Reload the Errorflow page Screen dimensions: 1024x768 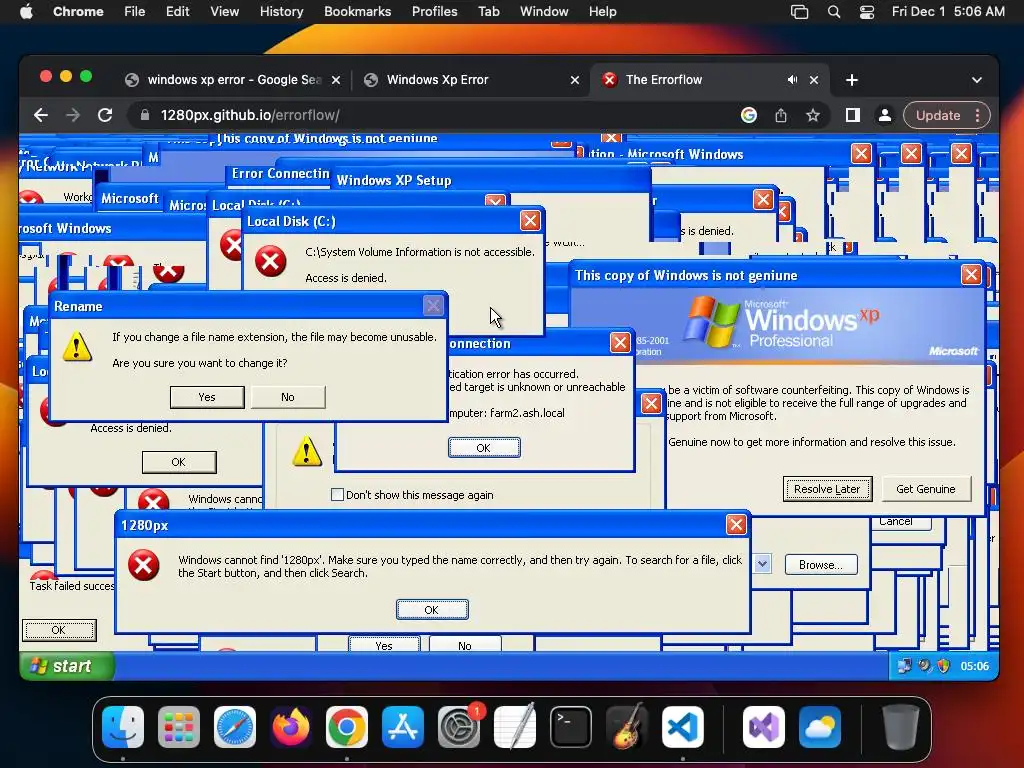point(104,116)
